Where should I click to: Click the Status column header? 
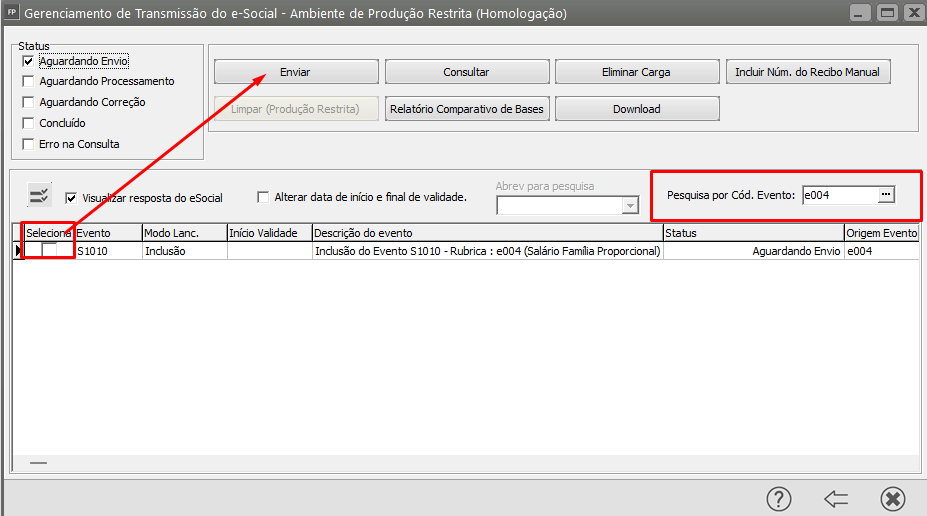coord(752,233)
